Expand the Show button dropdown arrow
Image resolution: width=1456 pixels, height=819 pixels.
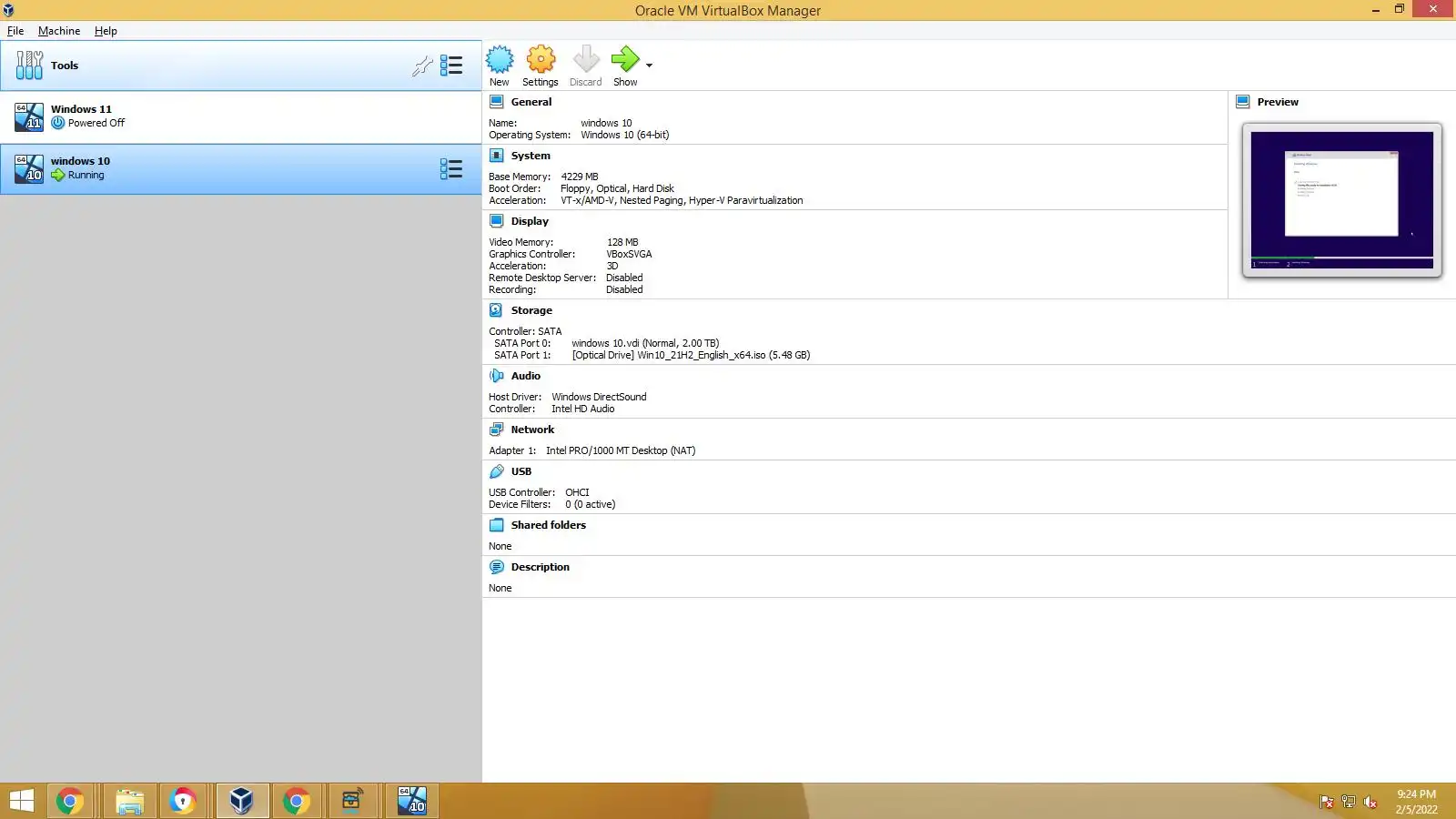pos(649,66)
